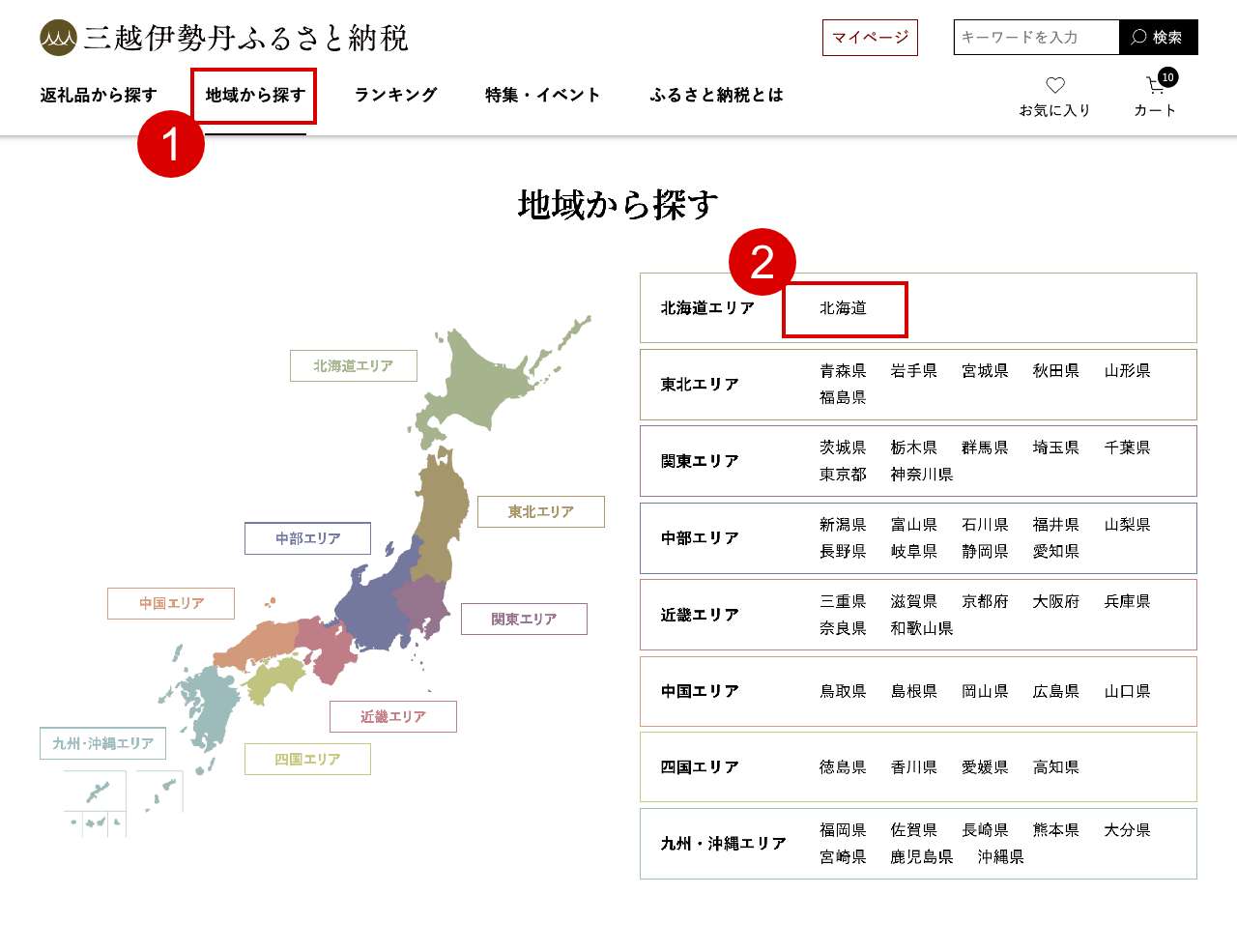Open the 特集・イベント menu item
Image resolution: width=1237 pixels, height=952 pixels.
coord(542,95)
